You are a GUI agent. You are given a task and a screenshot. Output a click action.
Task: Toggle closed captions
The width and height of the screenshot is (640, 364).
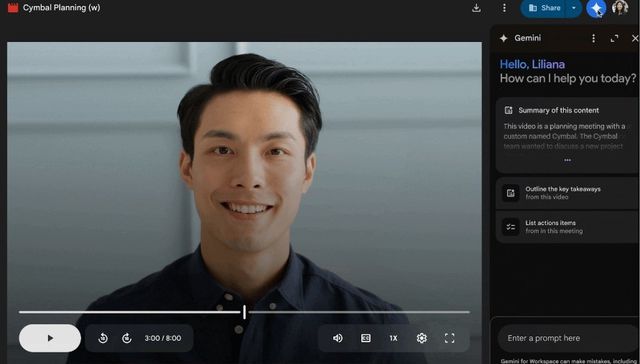[366, 338]
